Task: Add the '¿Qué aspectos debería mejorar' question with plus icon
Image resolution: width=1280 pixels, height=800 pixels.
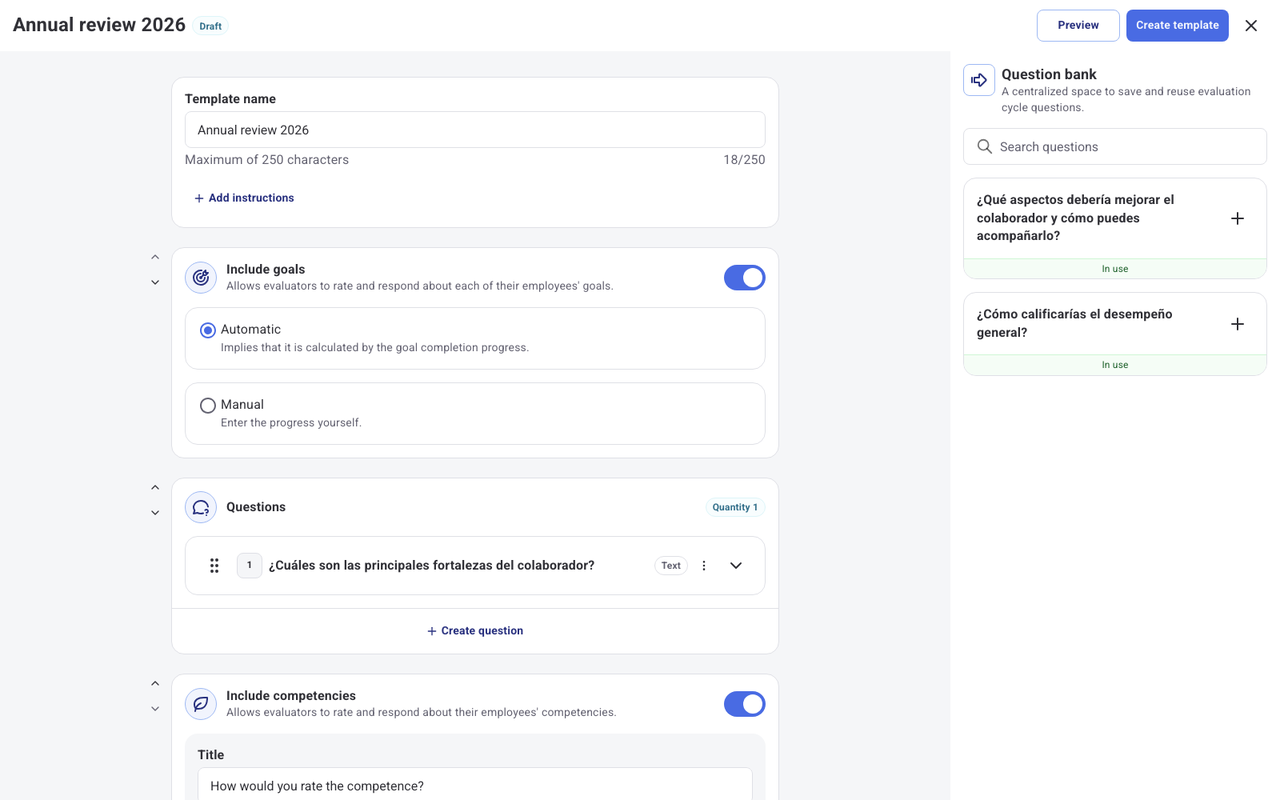Action: (1237, 218)
